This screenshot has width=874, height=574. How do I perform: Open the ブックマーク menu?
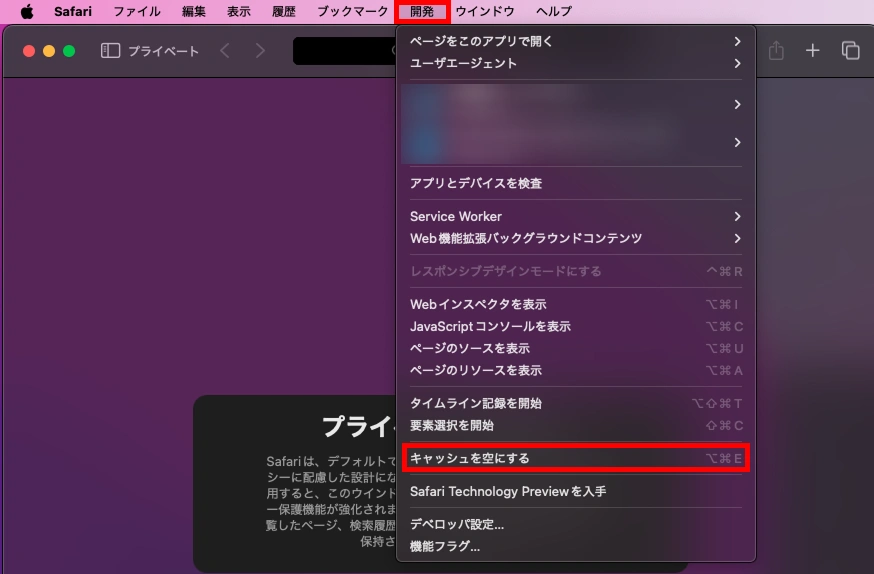click(352, 11)
